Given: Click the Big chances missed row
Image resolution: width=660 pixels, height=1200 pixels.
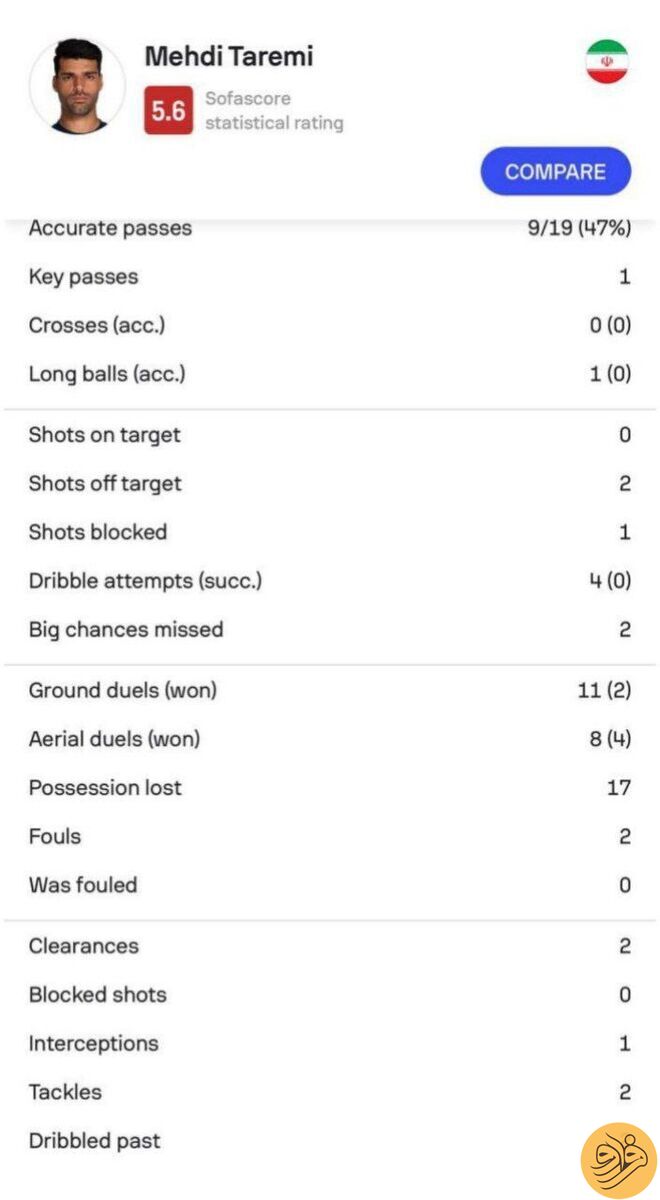Looking at the screenshot, I should pyautogui.click(x=330, y=630).
